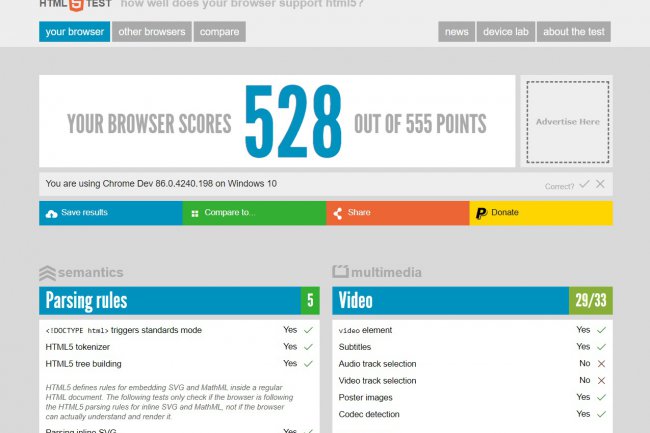Click the 'Advertise Here' box

click(567, 121)
